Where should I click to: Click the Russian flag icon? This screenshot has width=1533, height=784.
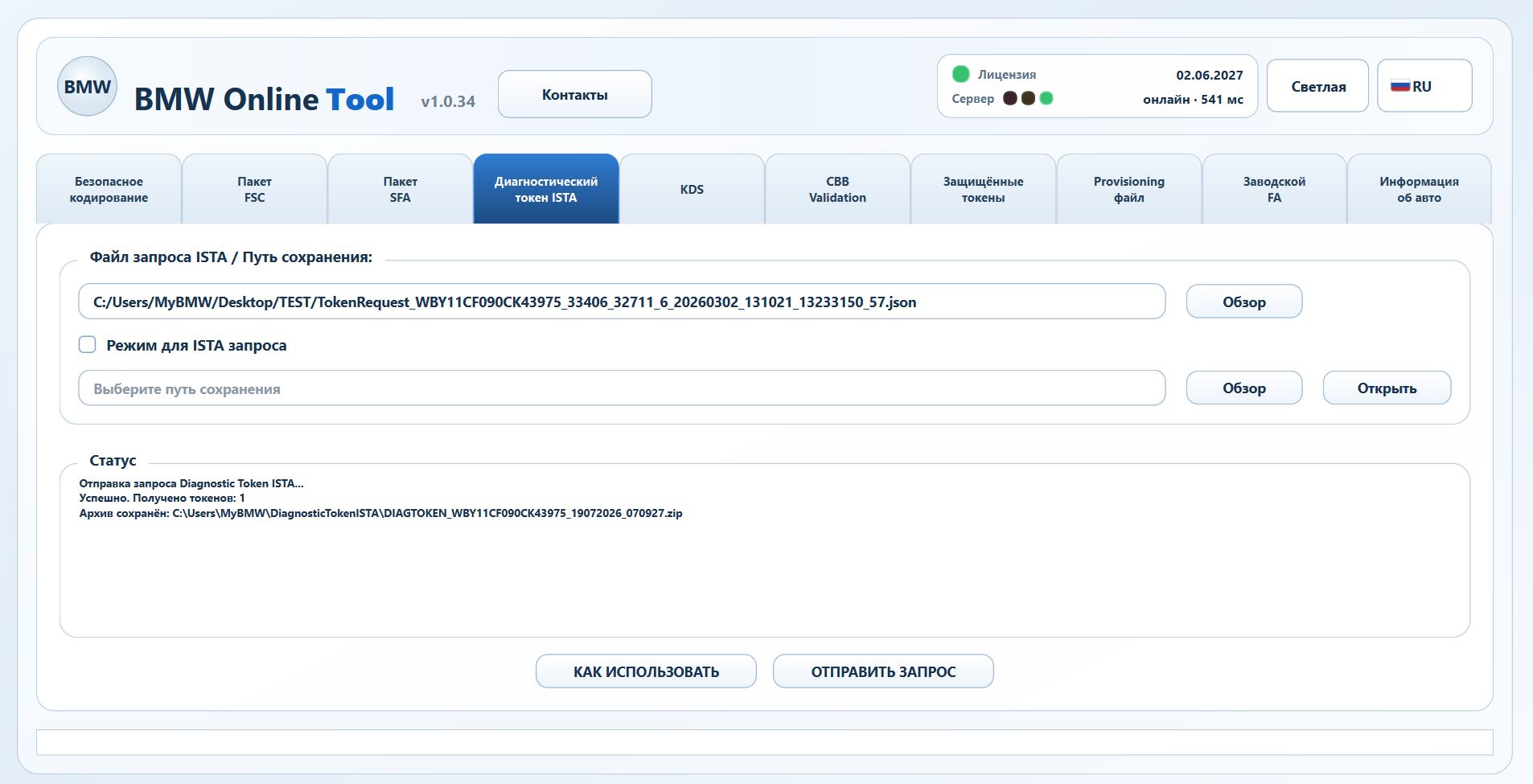1400,86
